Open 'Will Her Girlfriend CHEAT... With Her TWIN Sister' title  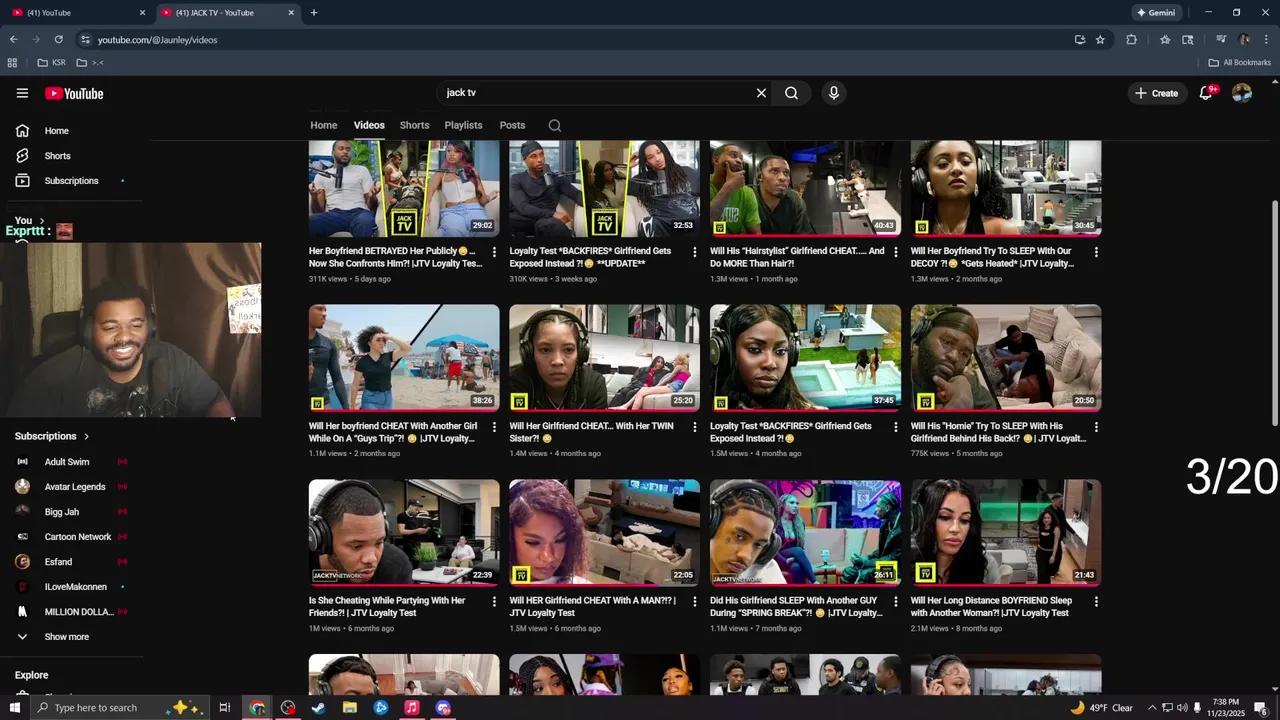coord(591,432)
